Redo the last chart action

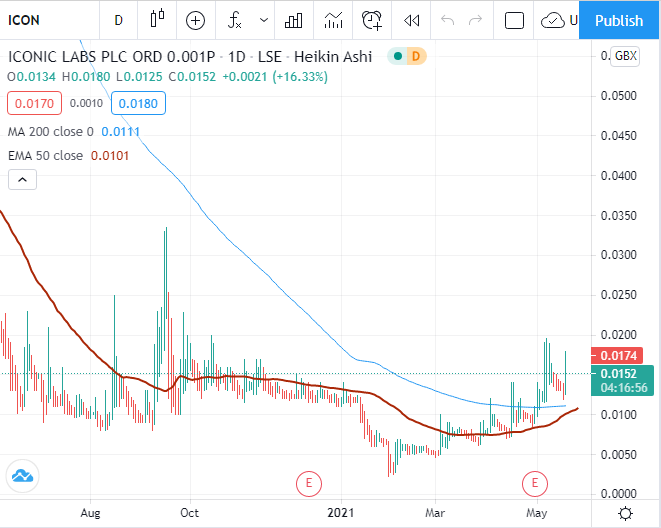click(476, 20)
